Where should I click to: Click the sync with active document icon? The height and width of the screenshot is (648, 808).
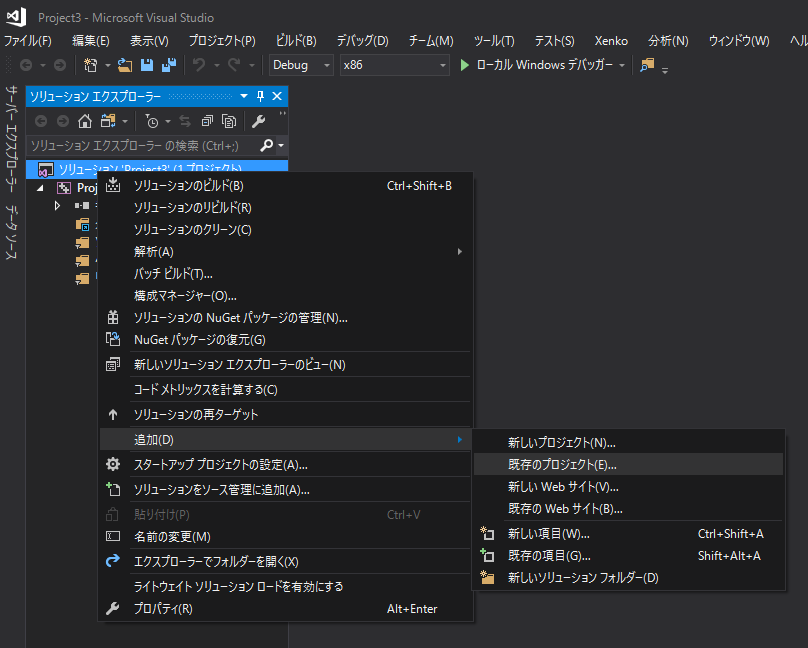point(185,121)
